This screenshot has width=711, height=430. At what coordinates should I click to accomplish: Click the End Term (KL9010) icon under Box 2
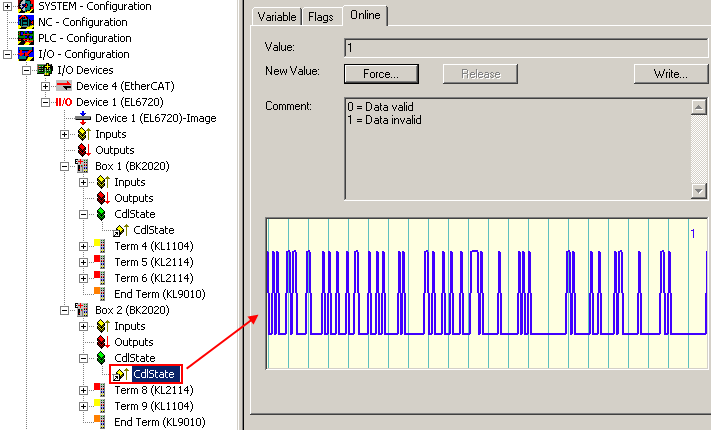coord(100,421)
